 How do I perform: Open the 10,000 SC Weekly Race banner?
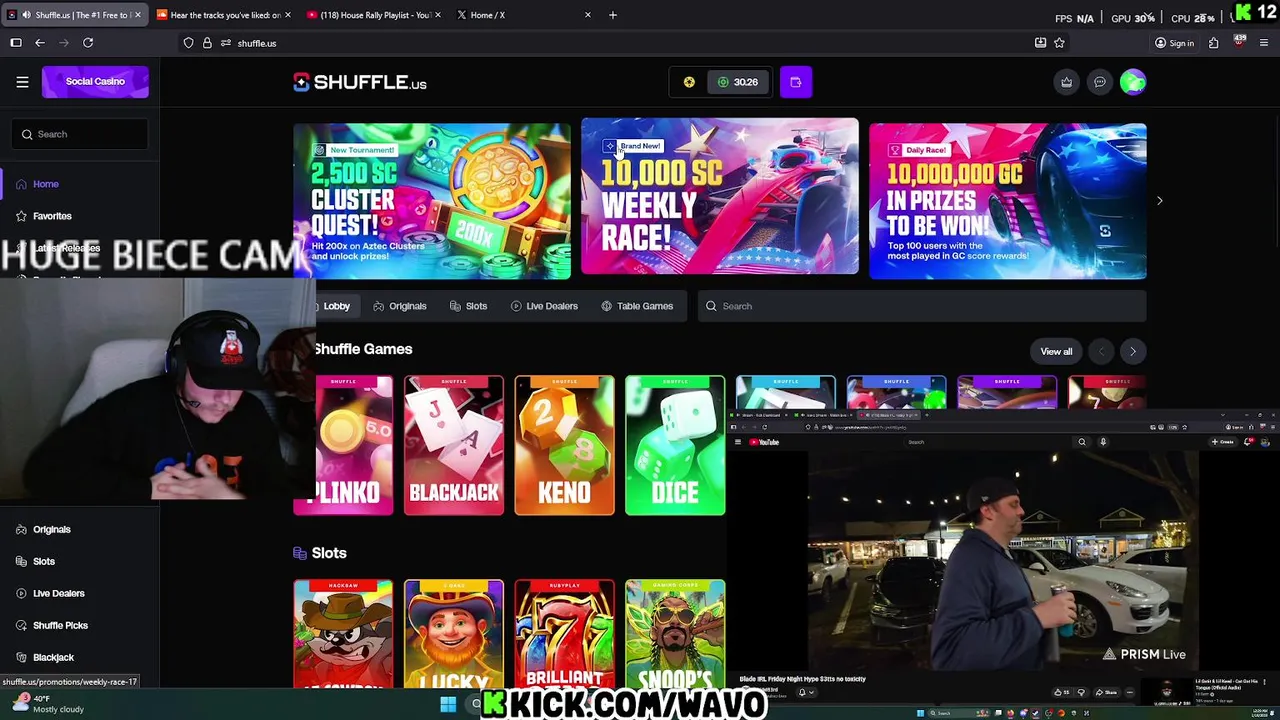coord(720,197)
